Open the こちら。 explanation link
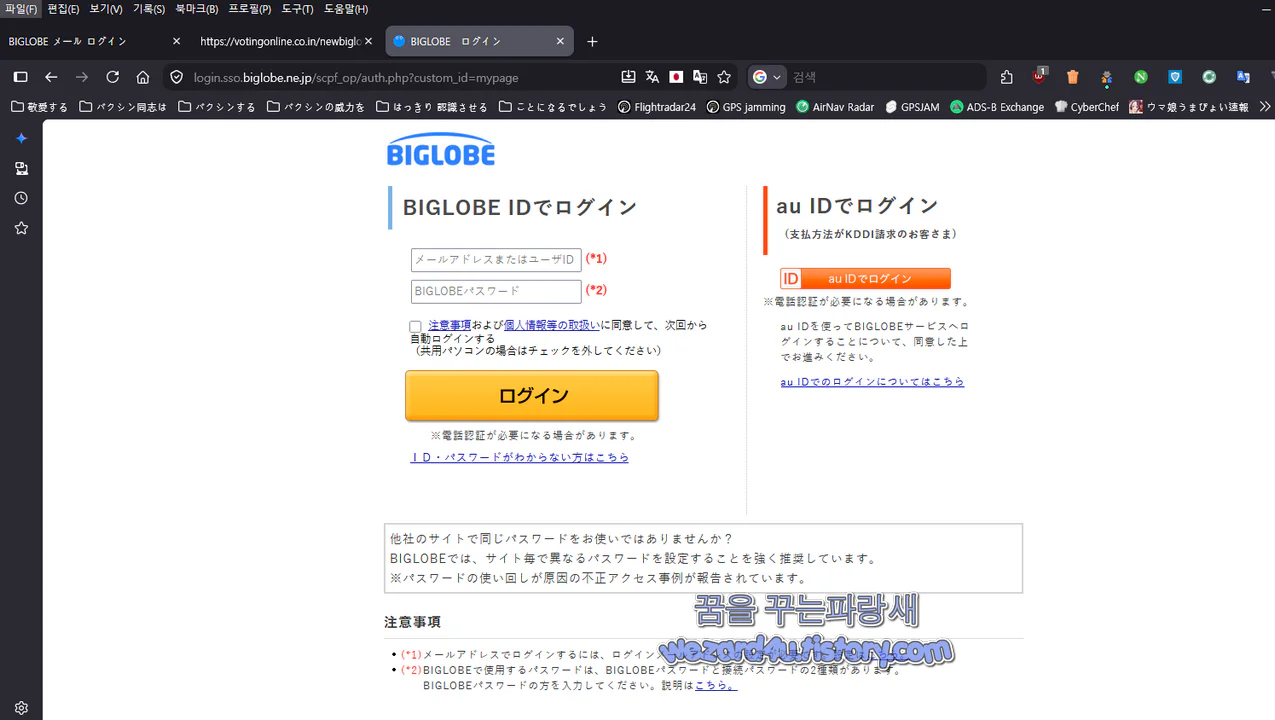The height and width of the screenshot is (720, 1275). tap(716, 685)
